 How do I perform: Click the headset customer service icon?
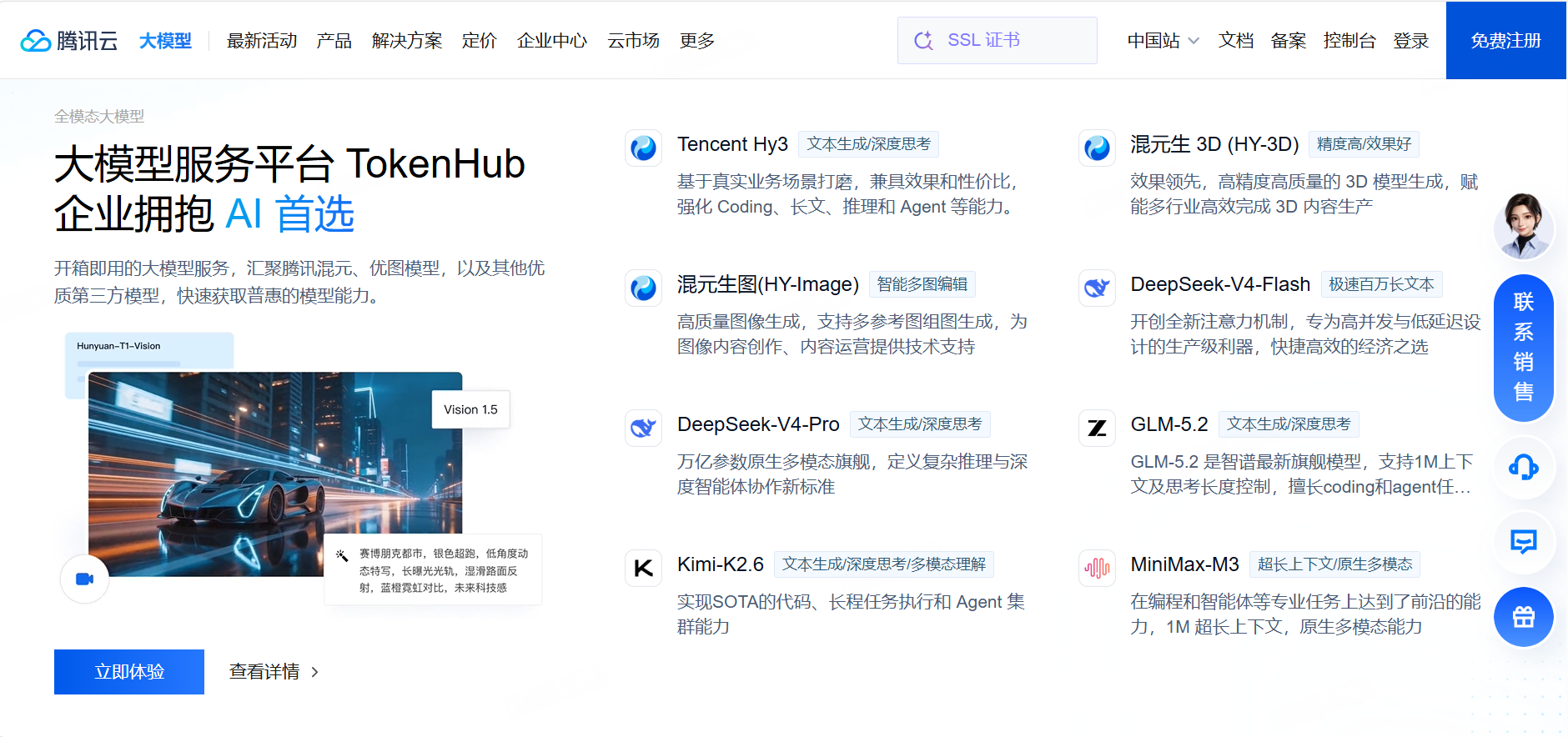1524,467
